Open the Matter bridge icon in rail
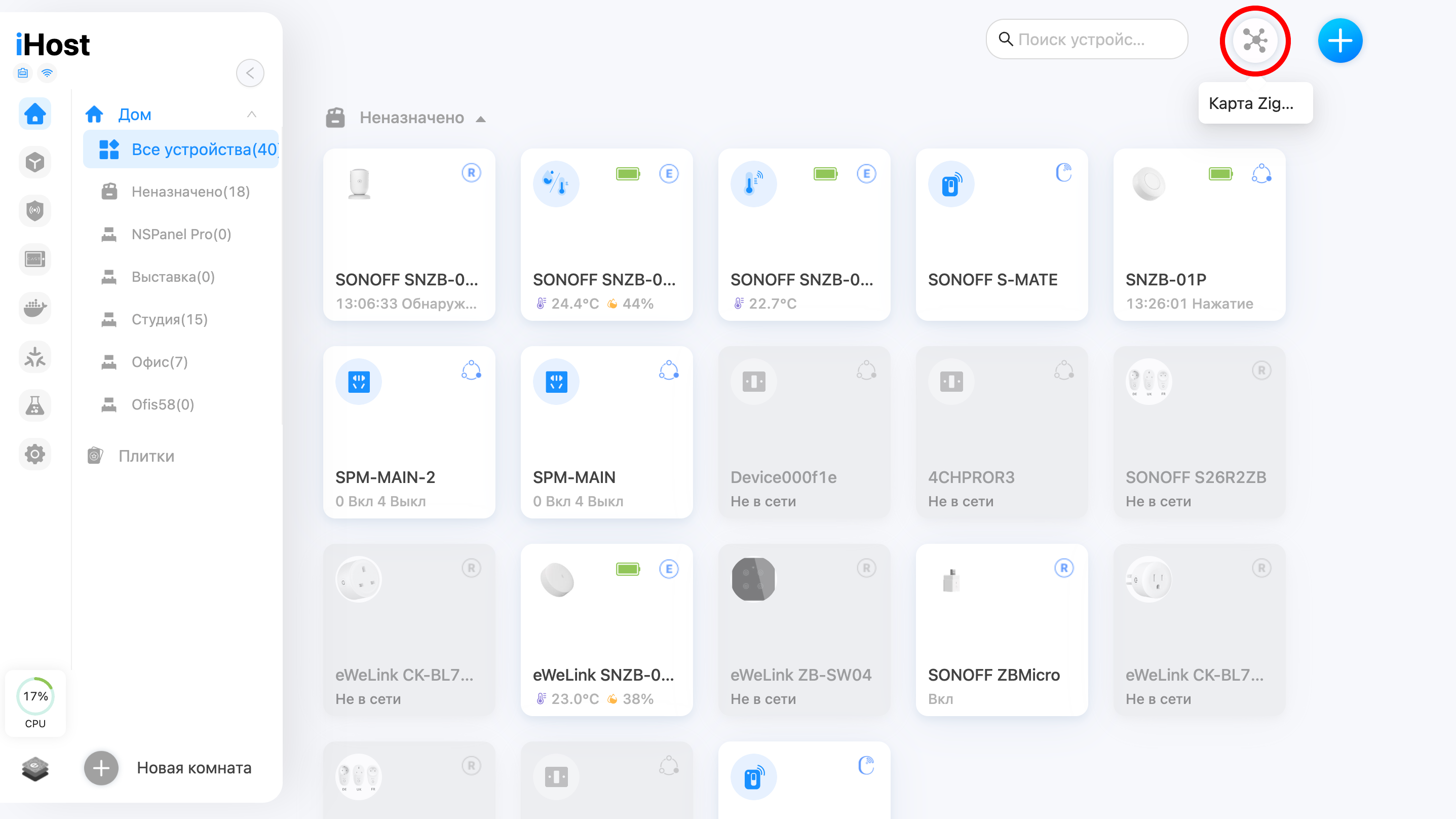The height and width of the screenshot is (819, 1456). 35,357
